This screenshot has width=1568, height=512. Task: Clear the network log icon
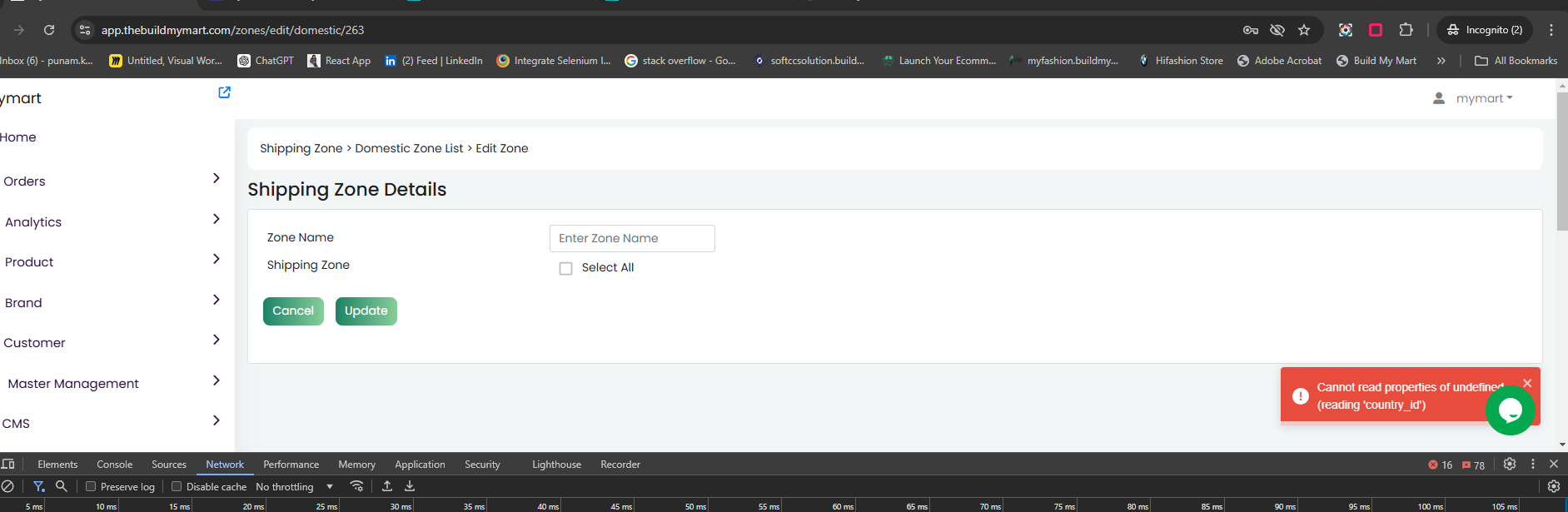[7, 486]
